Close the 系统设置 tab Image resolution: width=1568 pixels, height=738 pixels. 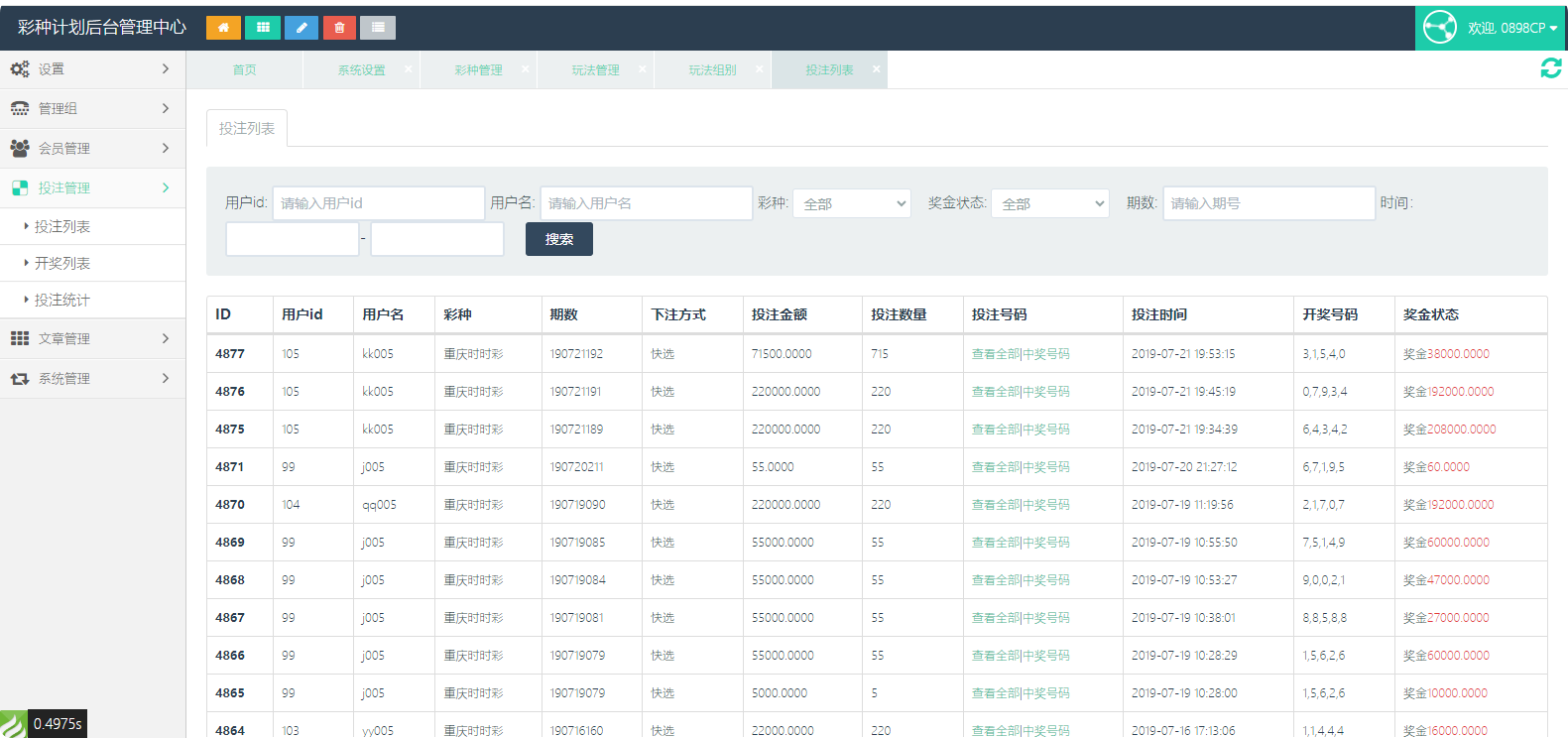[x=408, y=69]
